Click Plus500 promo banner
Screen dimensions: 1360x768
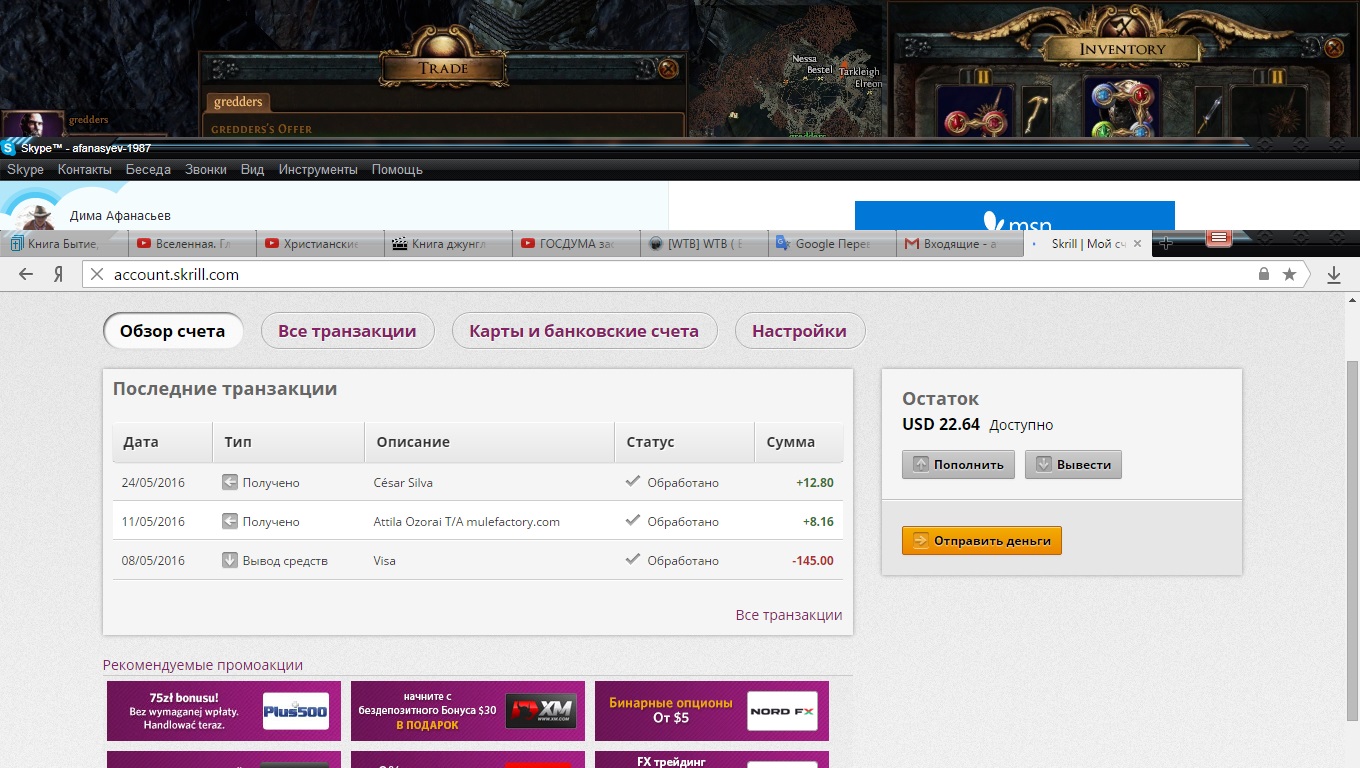[224, 711]
